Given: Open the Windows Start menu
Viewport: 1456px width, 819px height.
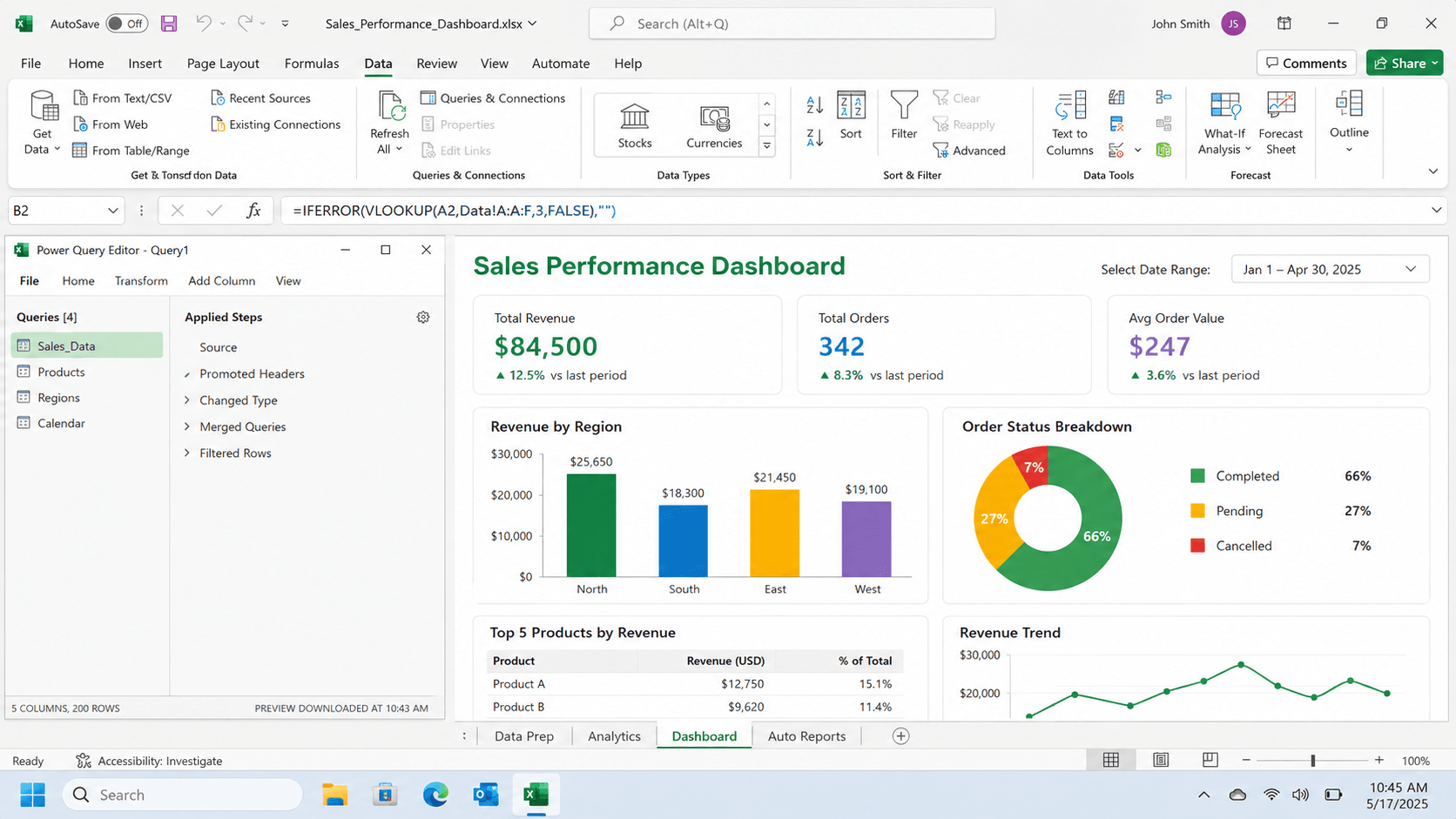Looking at the screenshot, I should tap(33, 795).
